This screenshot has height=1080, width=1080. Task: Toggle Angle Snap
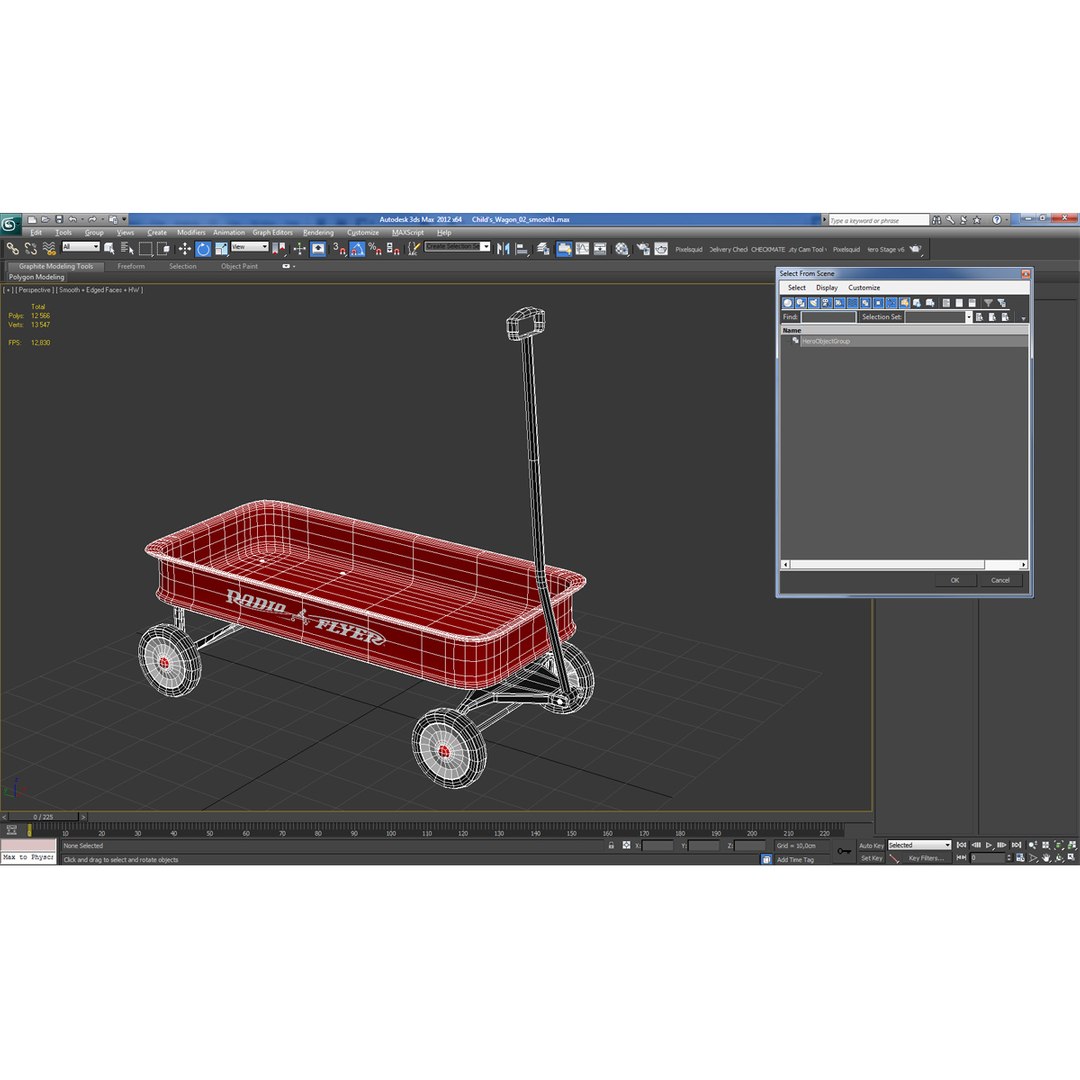click(357, 249)
